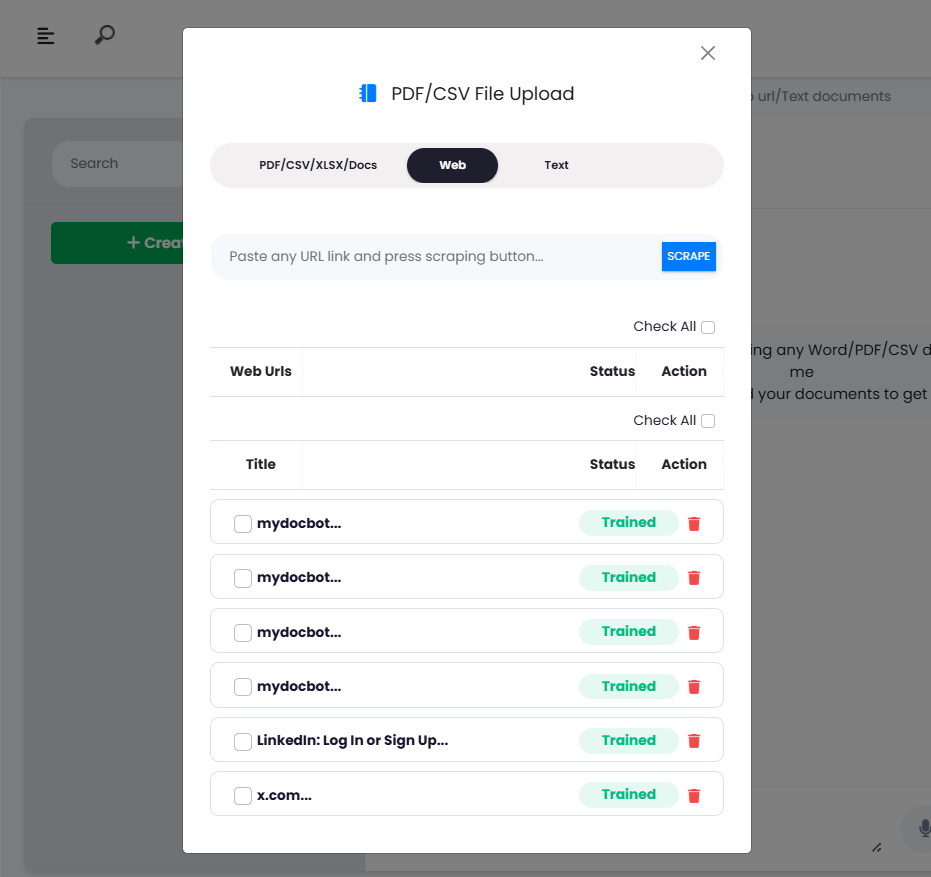This screenshot has width=931, height=877.
Task: Click the blue document icon by title
Action: coord(368,94)
